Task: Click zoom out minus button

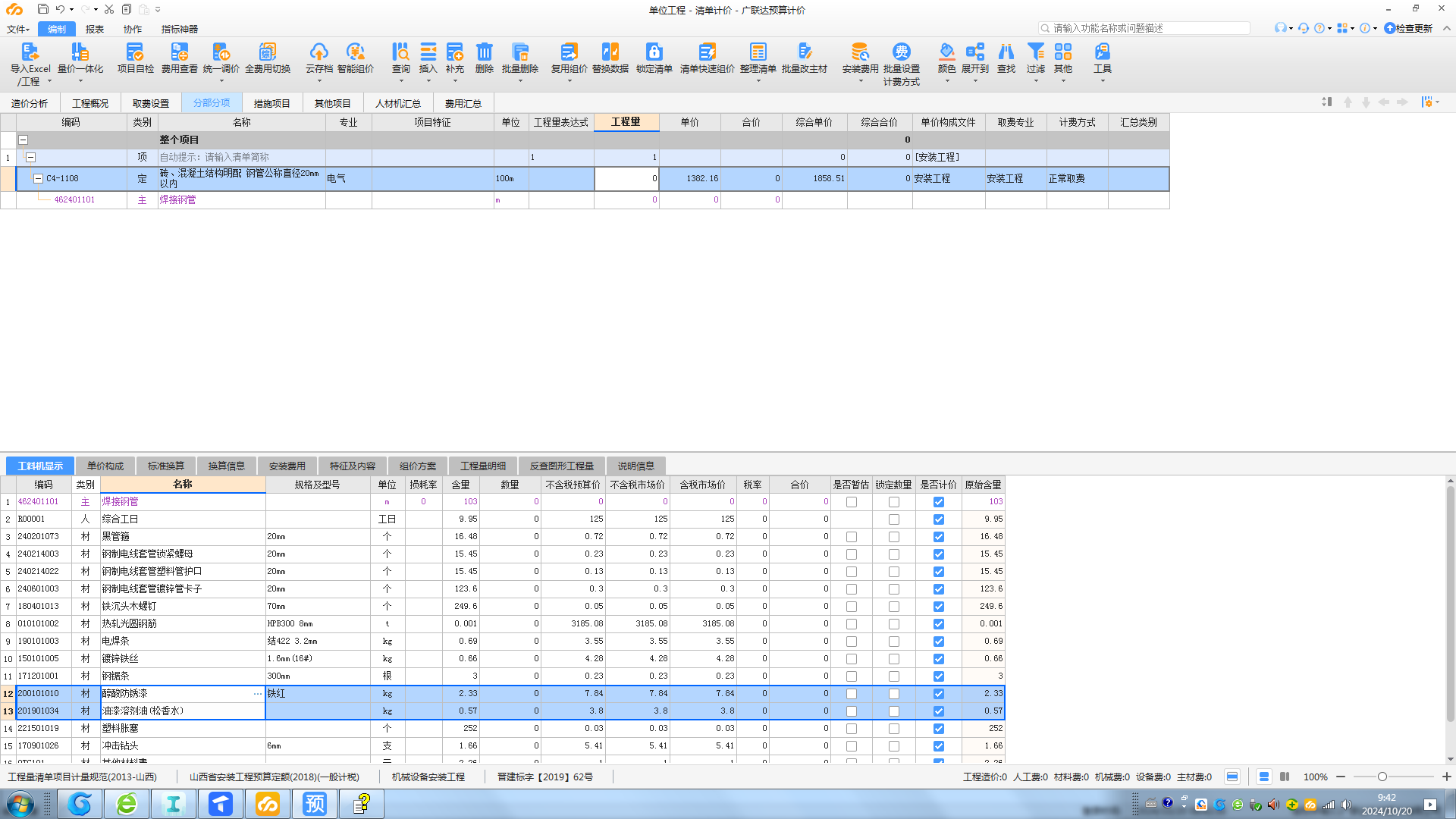Action: [1341, 777]
